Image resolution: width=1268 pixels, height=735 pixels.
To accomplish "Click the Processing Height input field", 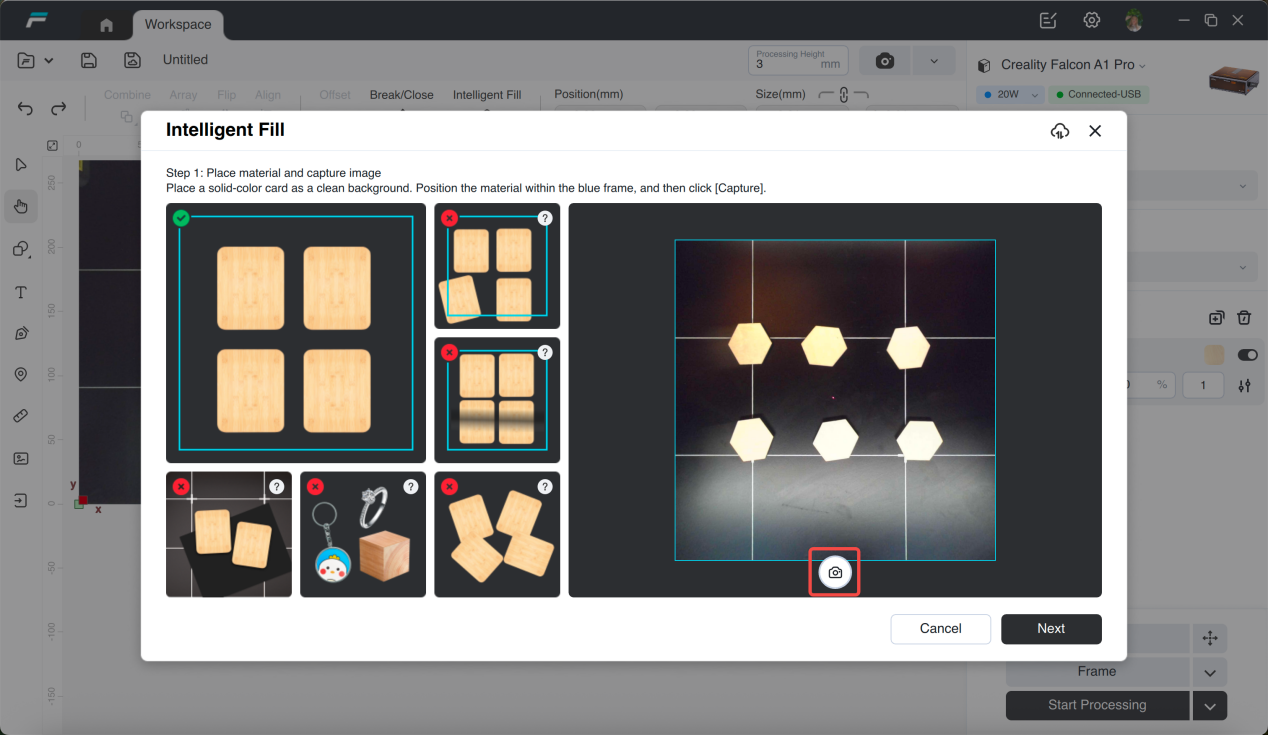I will point(798,61).
